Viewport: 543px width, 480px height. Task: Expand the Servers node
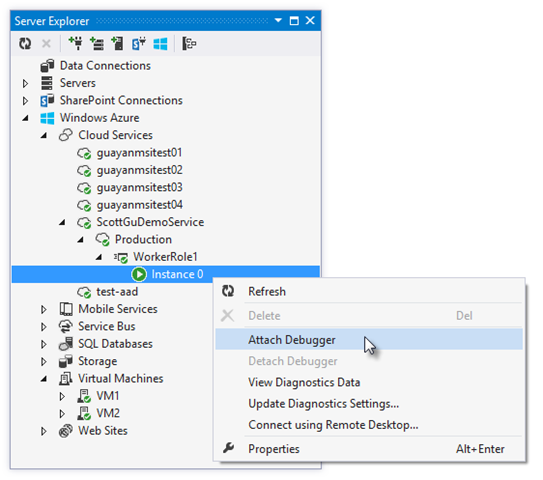point(25,83)
